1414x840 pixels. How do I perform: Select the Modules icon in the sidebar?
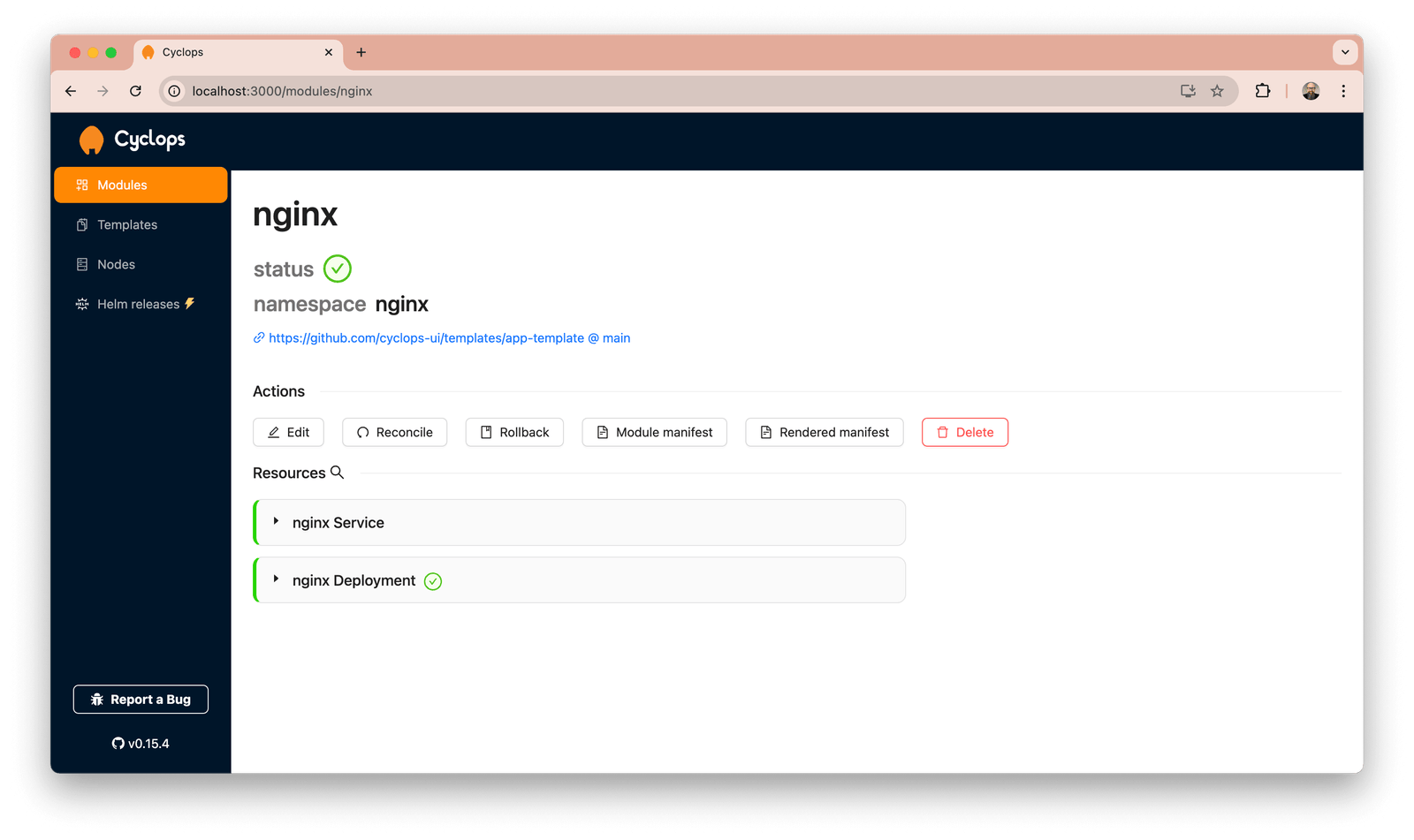81,185
